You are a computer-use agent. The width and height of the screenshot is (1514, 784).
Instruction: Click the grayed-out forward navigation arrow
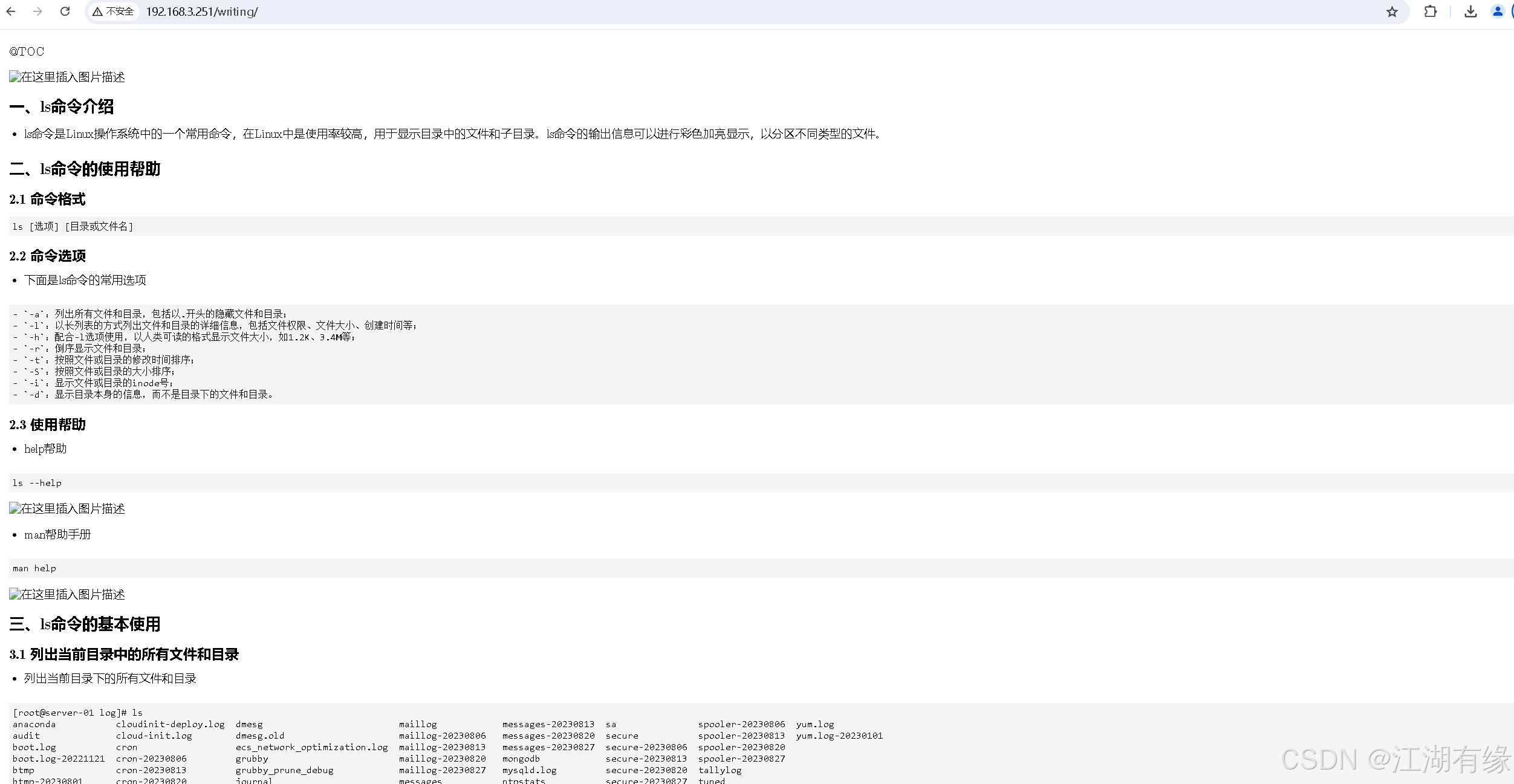point(38,11)
